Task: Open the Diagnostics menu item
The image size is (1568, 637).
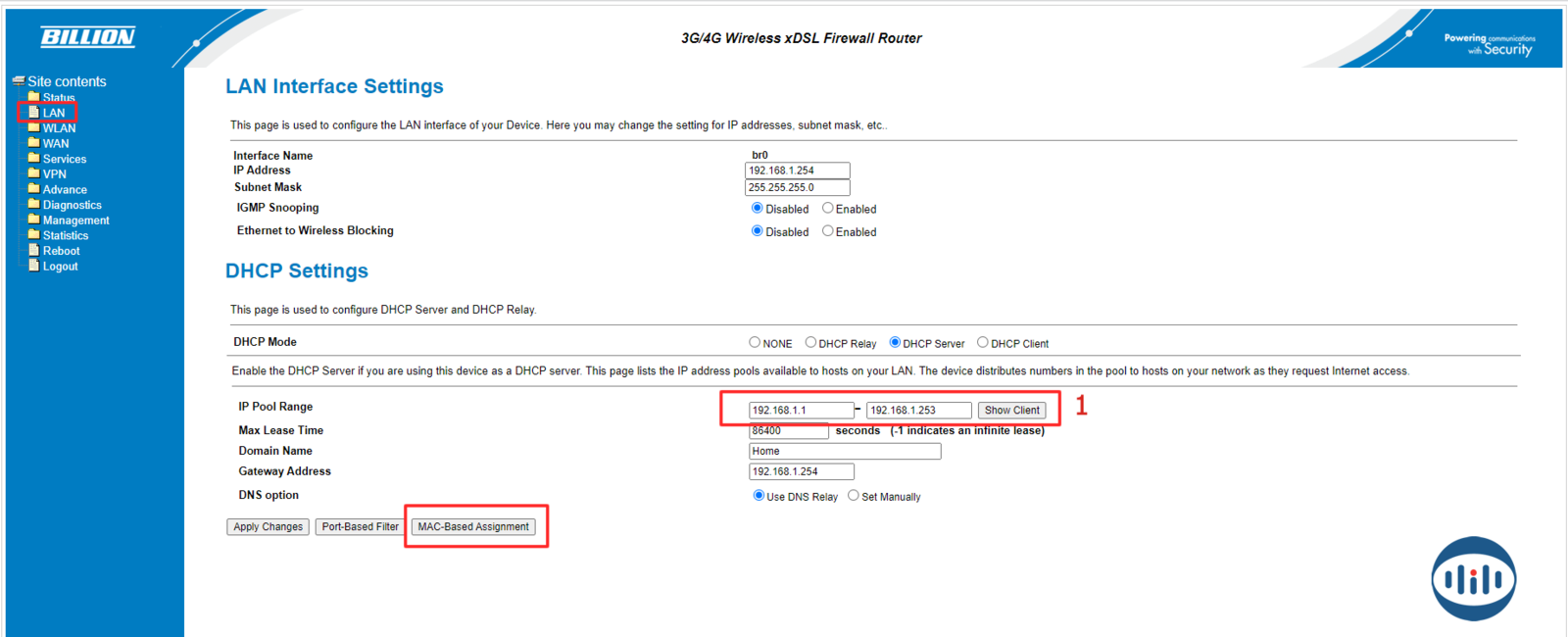Action: [72, 205]
